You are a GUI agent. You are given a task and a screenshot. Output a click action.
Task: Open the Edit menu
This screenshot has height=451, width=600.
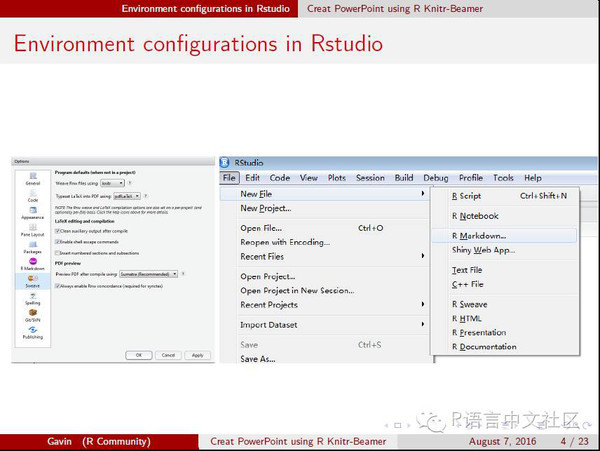253,178
